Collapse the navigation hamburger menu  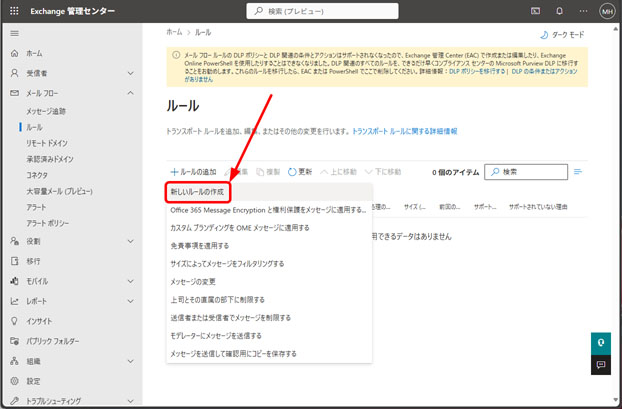14,33
